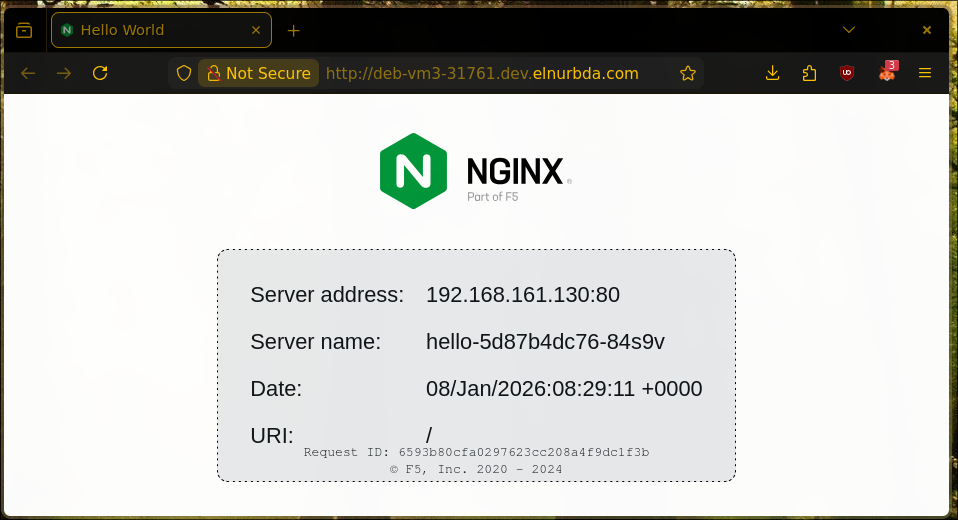This screenshot has height=520, width=958.
Task: Open the Downloads panel
Action: 772,73
